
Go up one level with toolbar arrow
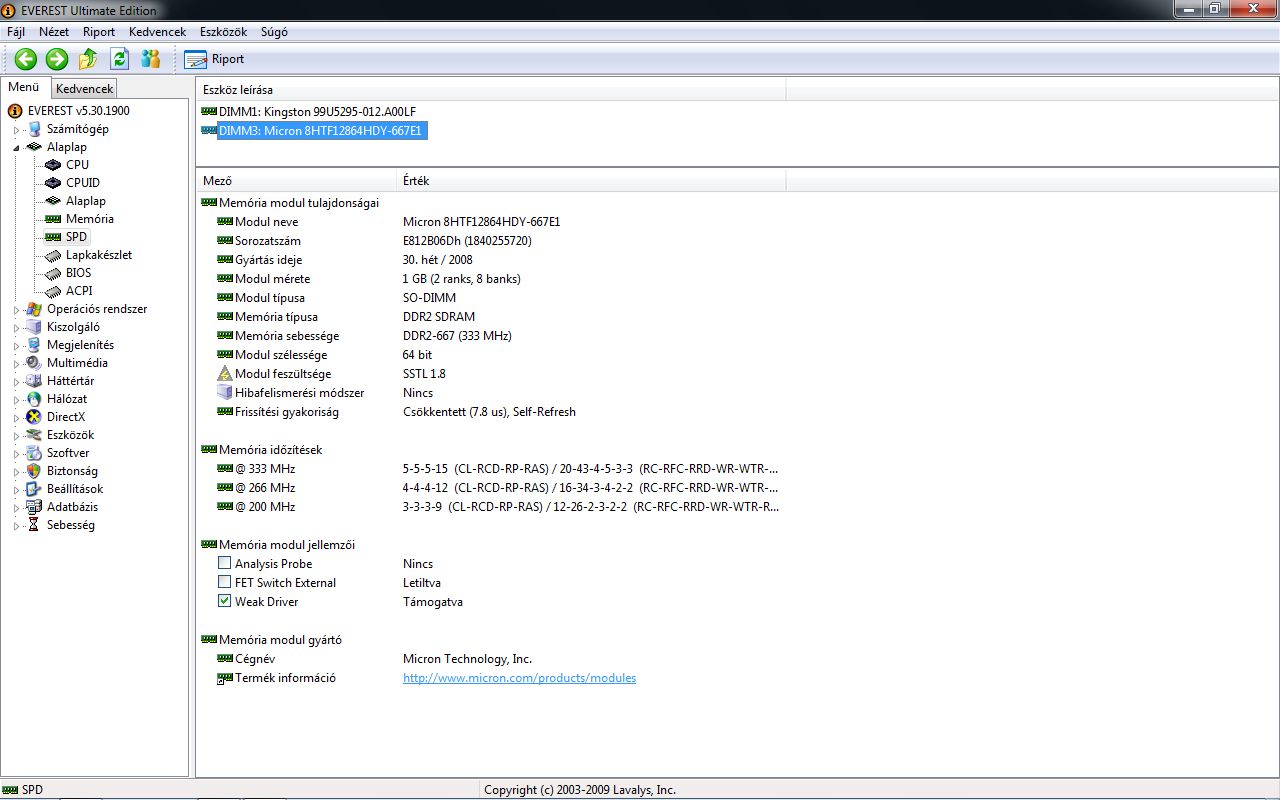pyautogui.click(x=88, y=59)
